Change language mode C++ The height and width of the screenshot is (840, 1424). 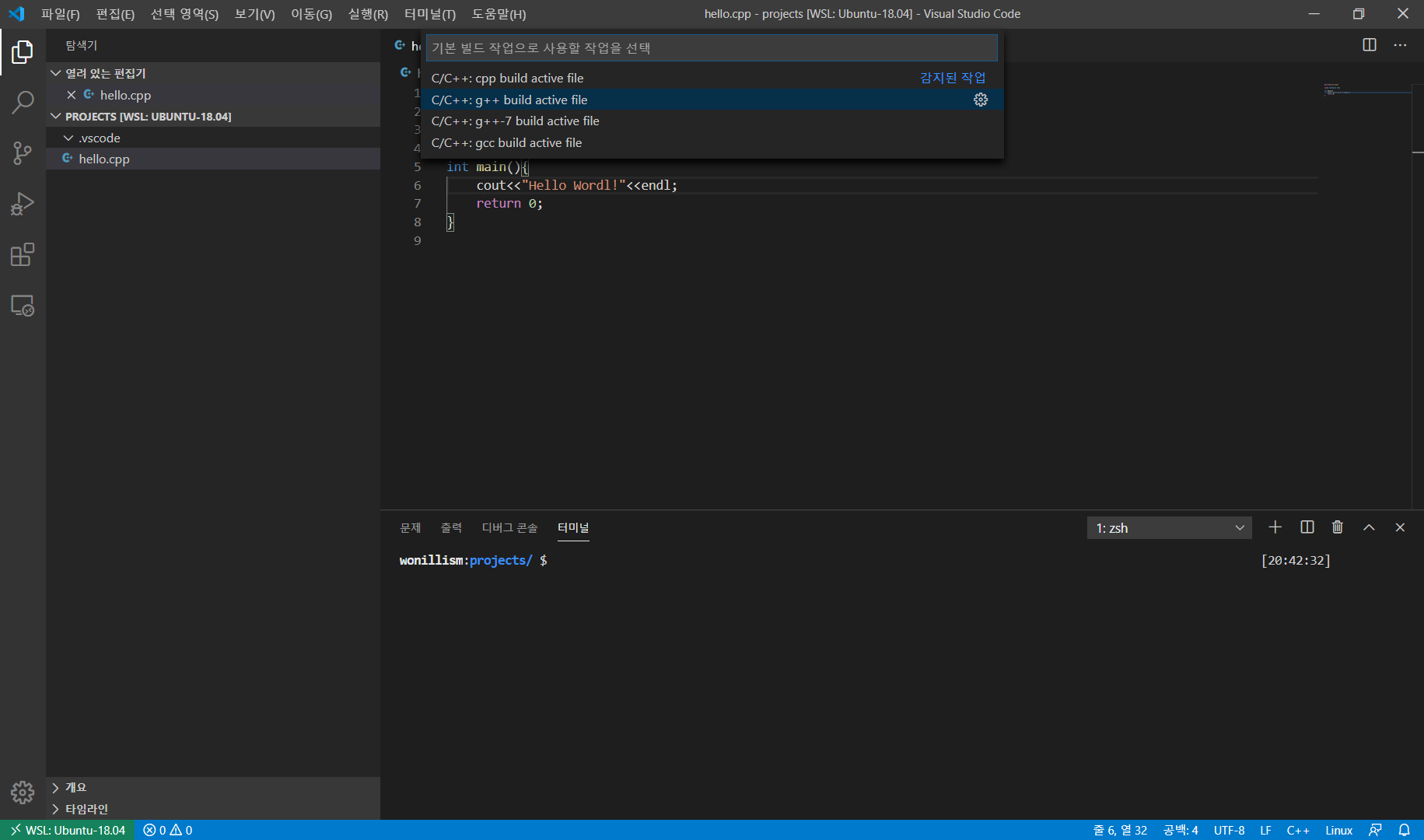1298,830
